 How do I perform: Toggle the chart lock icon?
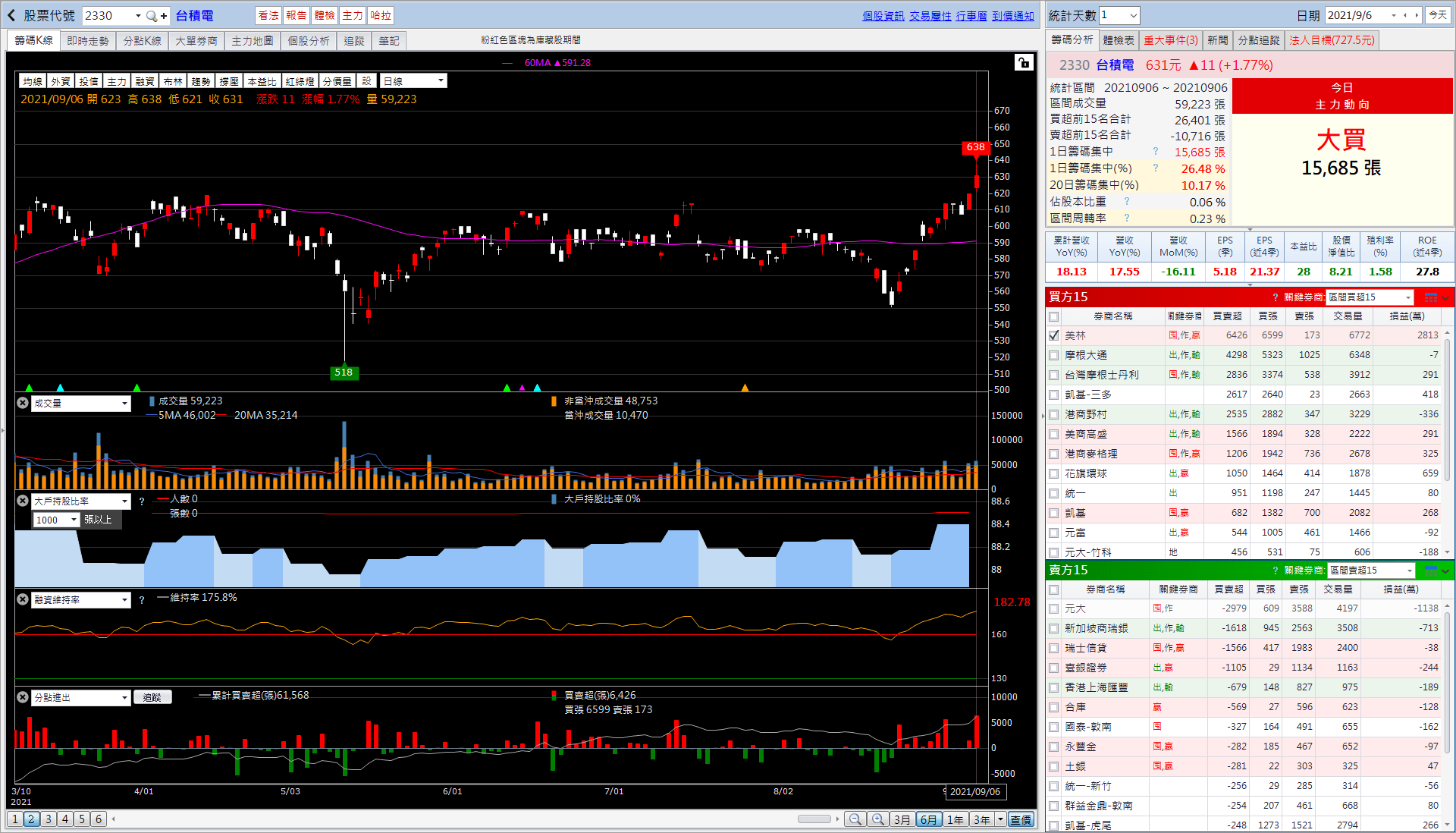pyautogui.click(x=1024, y=63)
